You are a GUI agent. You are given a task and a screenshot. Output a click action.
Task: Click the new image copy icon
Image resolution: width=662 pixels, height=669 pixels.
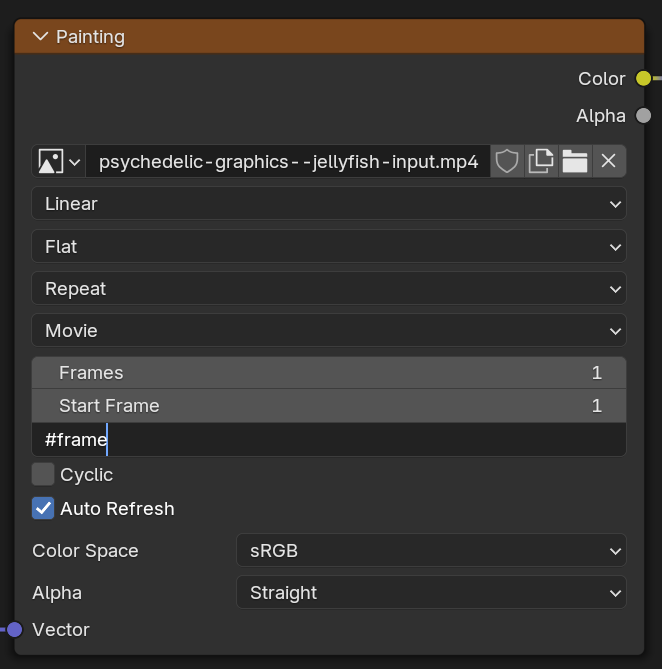(x=541, y=161)
